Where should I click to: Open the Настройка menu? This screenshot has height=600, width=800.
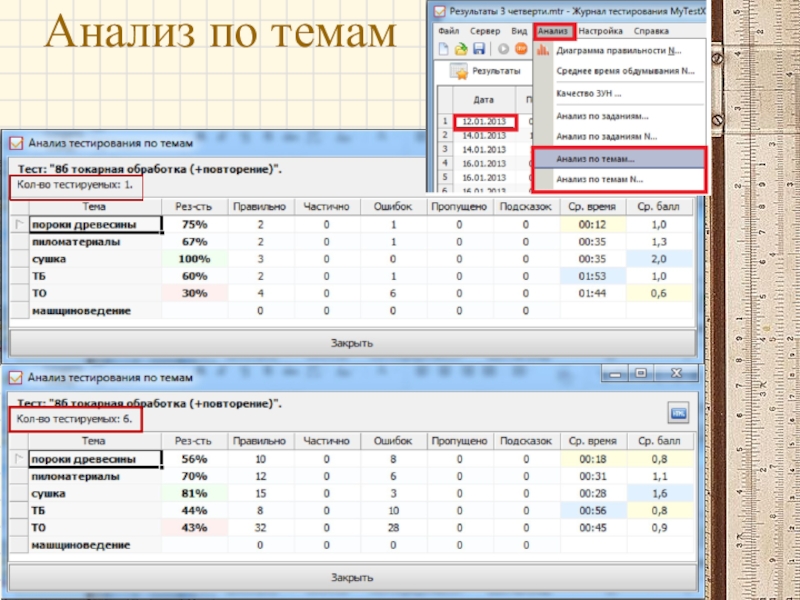(601, 31)
